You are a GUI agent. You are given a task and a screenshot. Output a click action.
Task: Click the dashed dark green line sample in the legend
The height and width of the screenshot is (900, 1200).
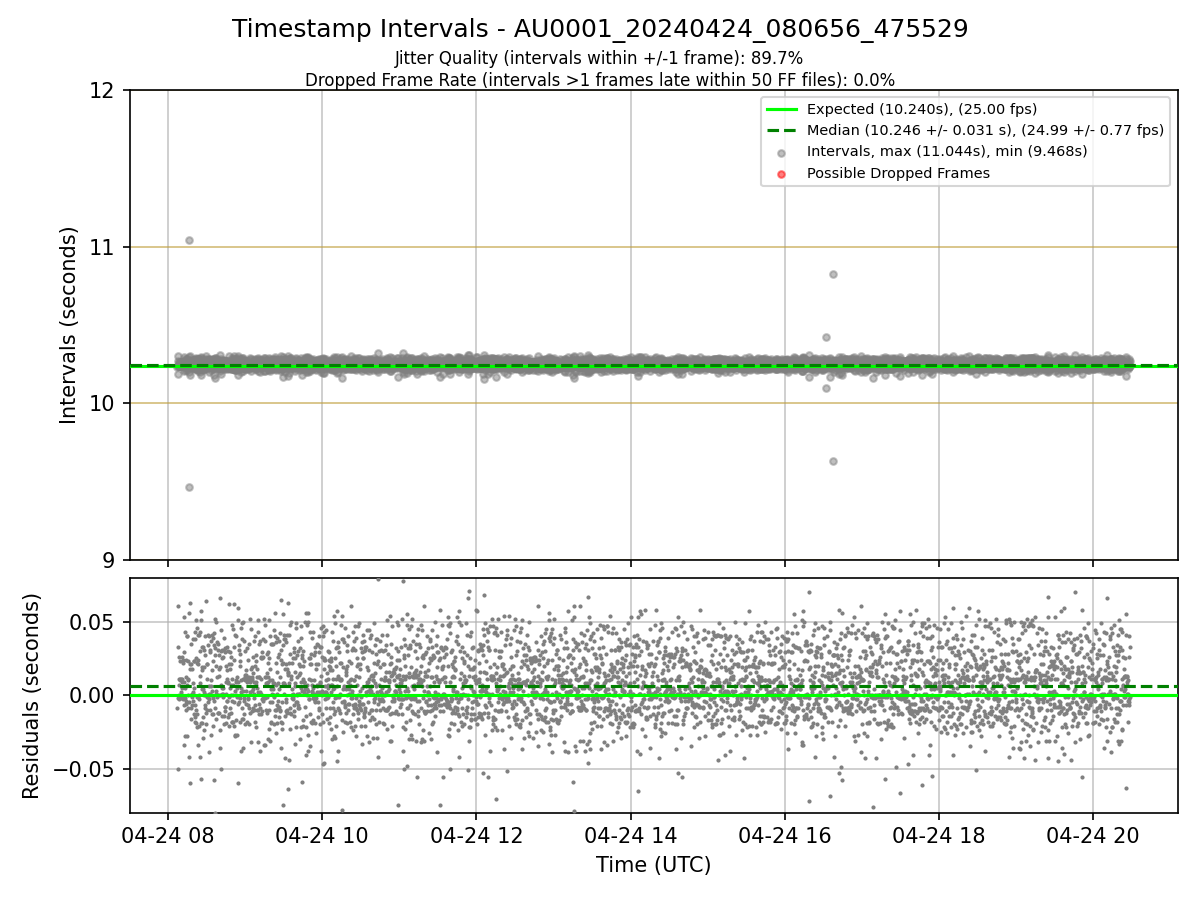782,130
